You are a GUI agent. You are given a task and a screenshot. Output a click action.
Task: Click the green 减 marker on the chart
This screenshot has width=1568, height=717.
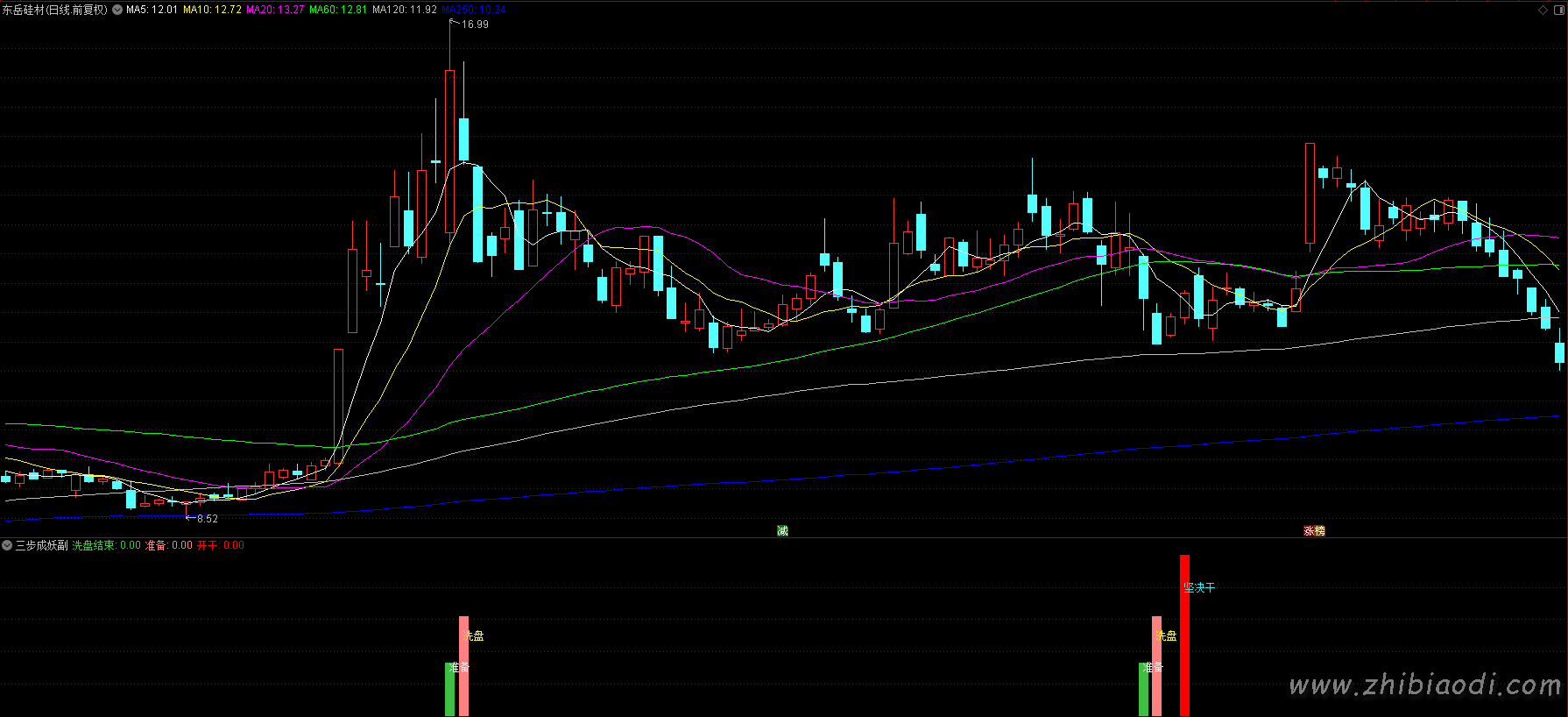tap(782, 530)
